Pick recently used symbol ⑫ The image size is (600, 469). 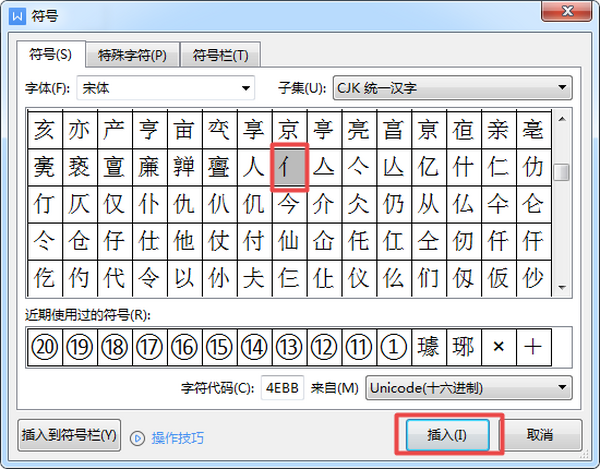[x=324, y=347]
